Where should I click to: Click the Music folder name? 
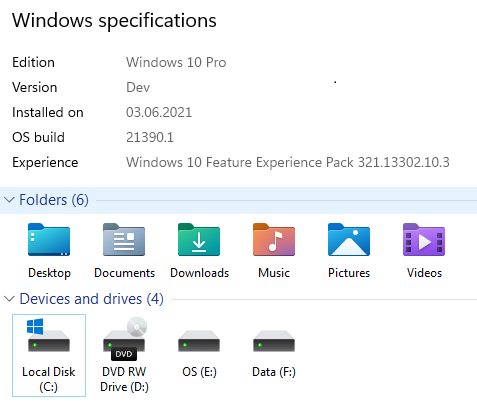coord(274,273)
